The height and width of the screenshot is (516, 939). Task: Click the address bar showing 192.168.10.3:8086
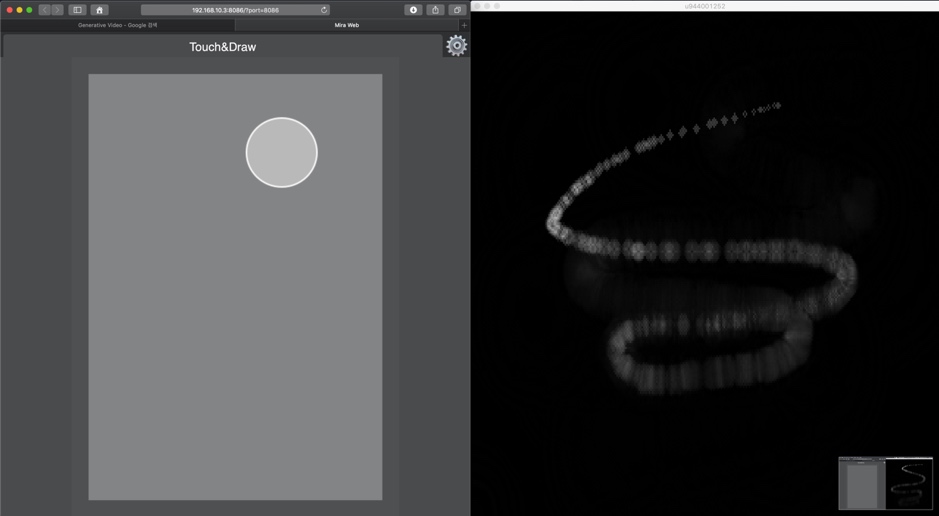tap(235, 10)
